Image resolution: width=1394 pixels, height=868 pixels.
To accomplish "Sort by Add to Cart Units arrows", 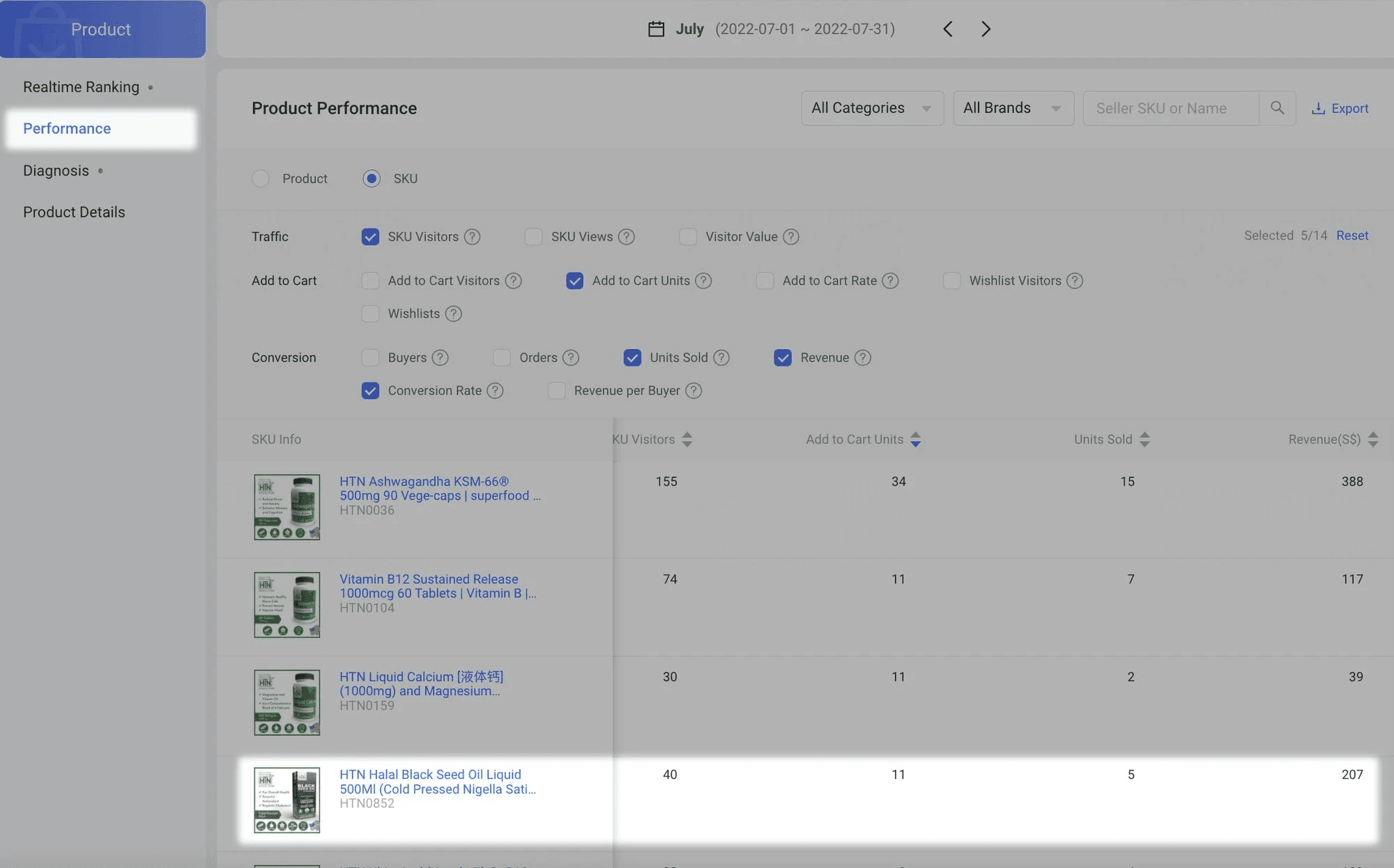I will tap(916, 440).
